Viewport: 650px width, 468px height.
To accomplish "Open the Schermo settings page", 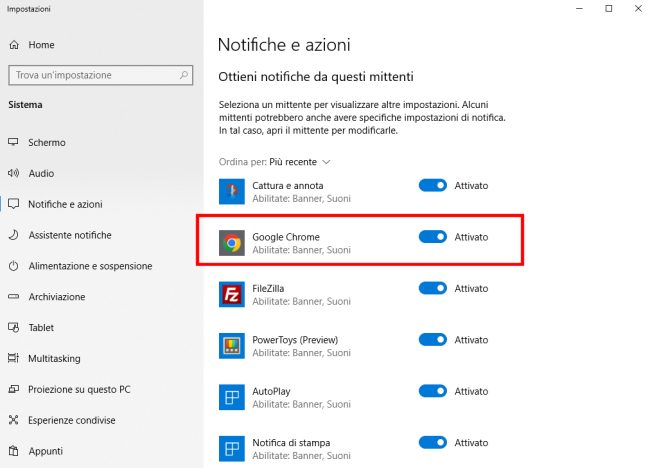I will pos(46,142).
